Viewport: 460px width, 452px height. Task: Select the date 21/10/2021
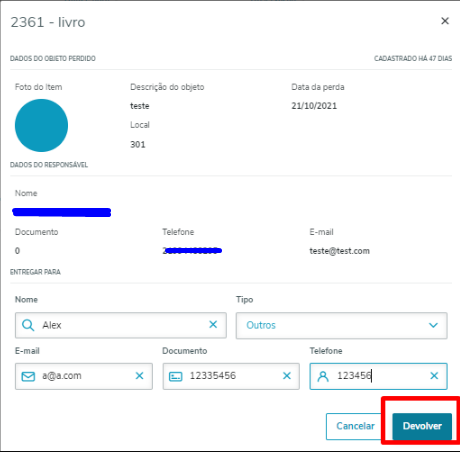pyautogui.click(x=314, y=106)
